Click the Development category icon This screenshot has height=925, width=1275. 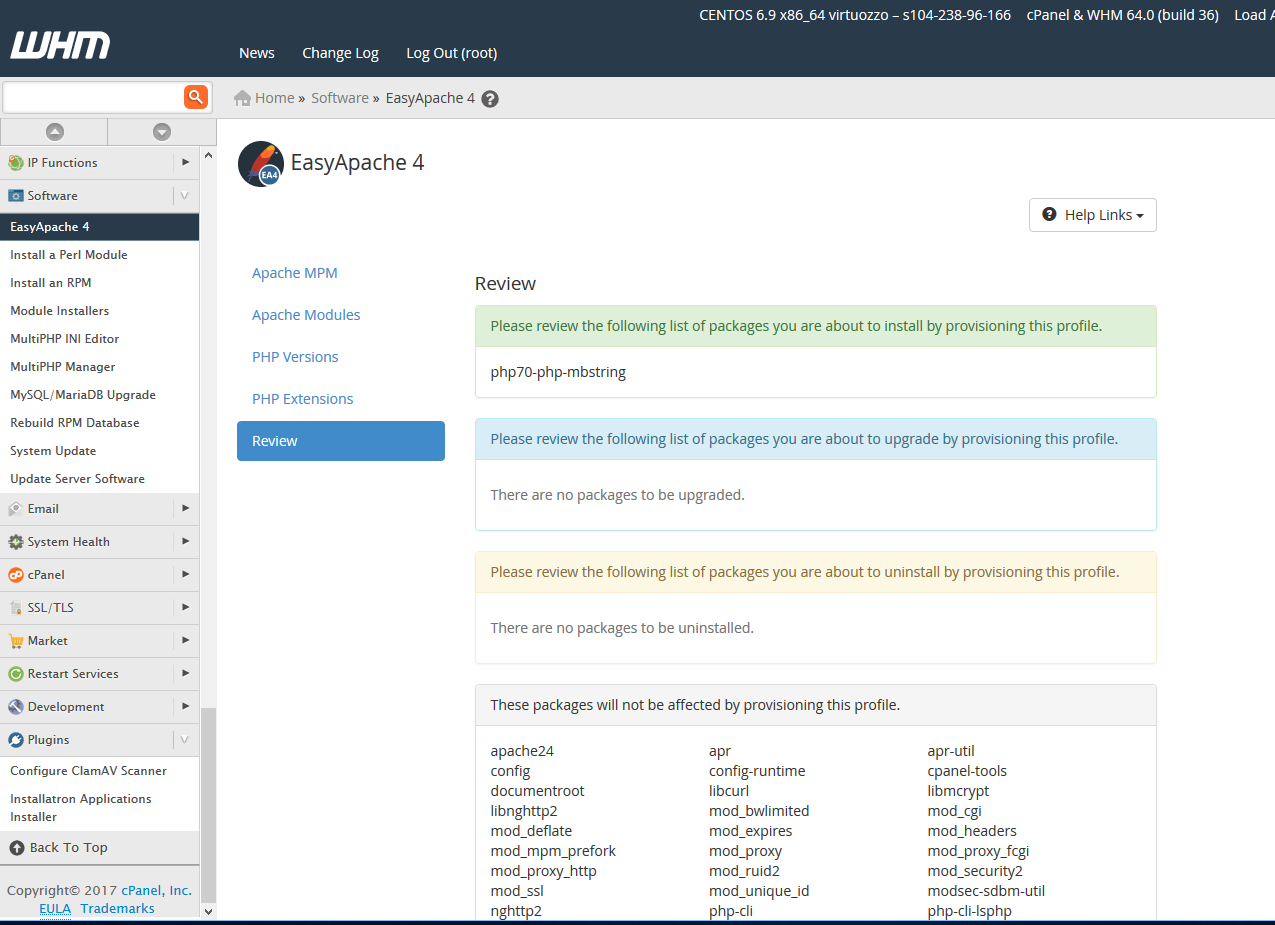(x=15, y=707)
